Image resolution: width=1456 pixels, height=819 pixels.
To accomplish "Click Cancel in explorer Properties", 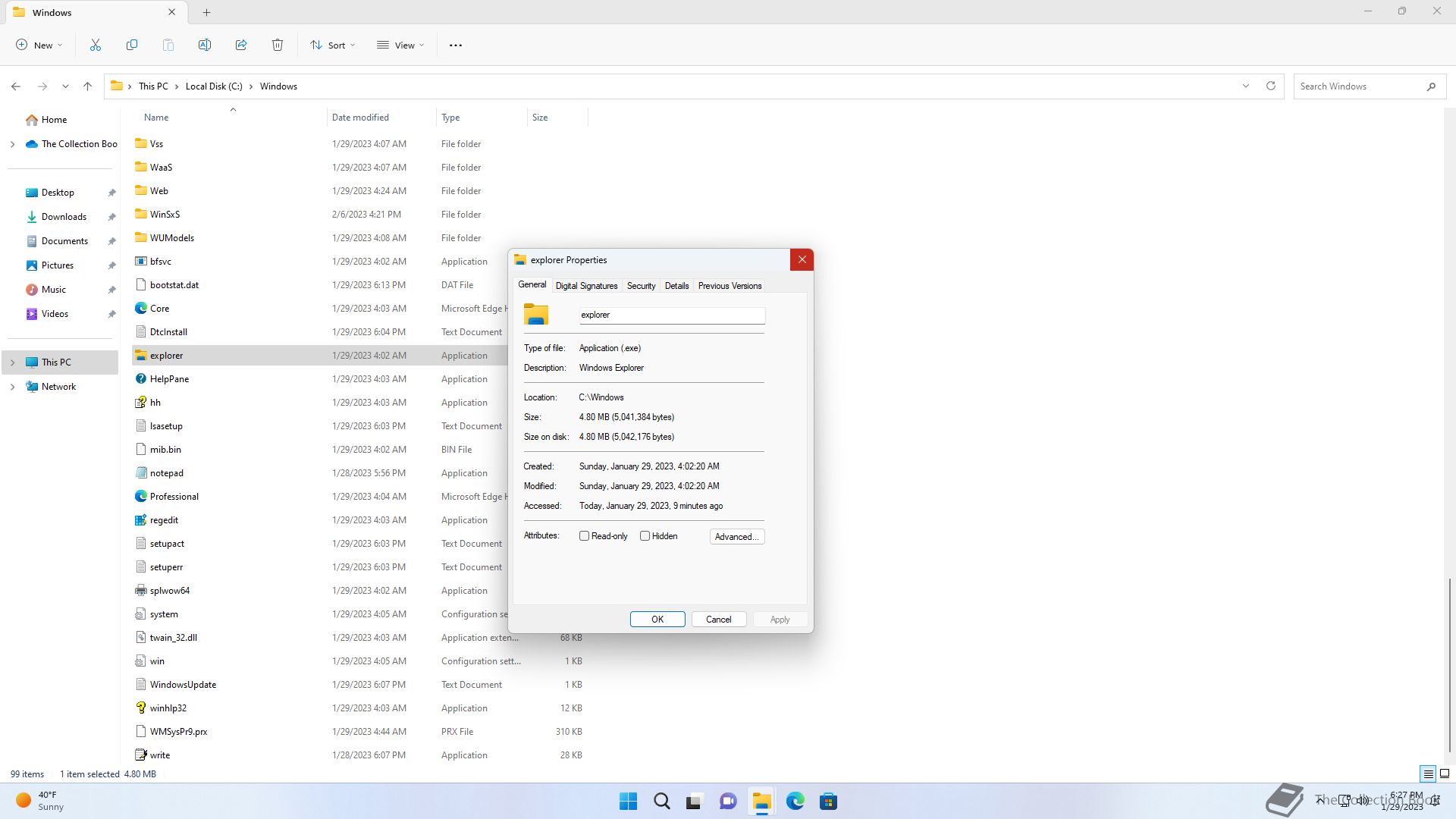I will coord(719,620).
